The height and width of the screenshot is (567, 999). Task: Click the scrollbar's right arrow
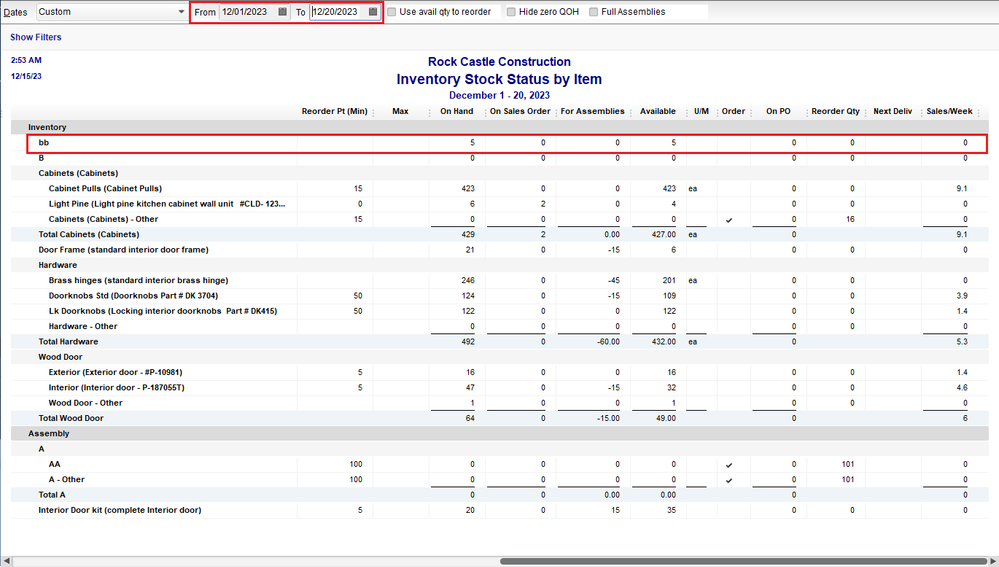991,560
